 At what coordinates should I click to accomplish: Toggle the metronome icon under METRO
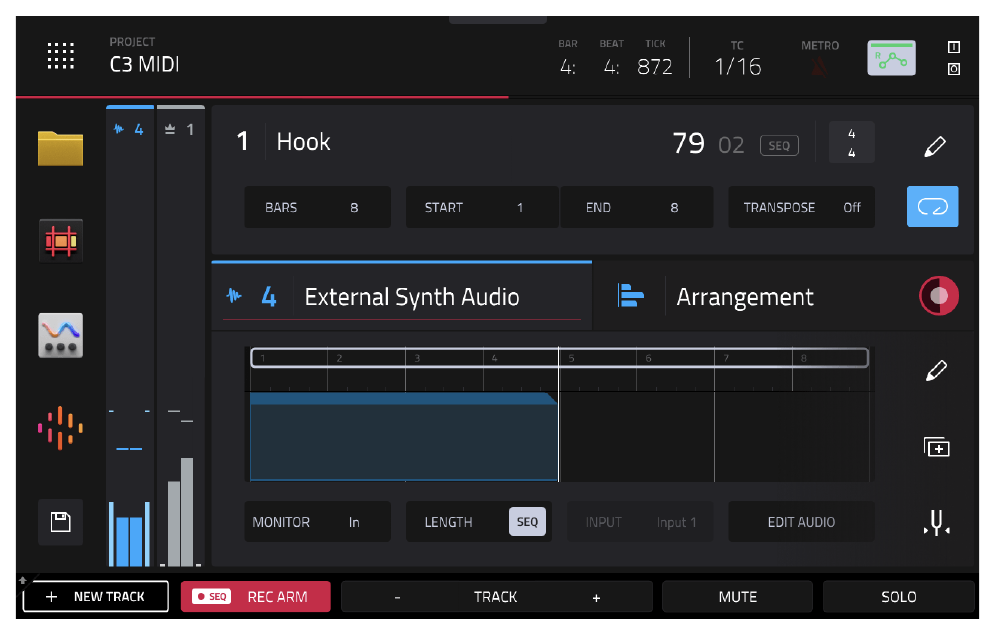pyautogui.click(x=819, y=66)
